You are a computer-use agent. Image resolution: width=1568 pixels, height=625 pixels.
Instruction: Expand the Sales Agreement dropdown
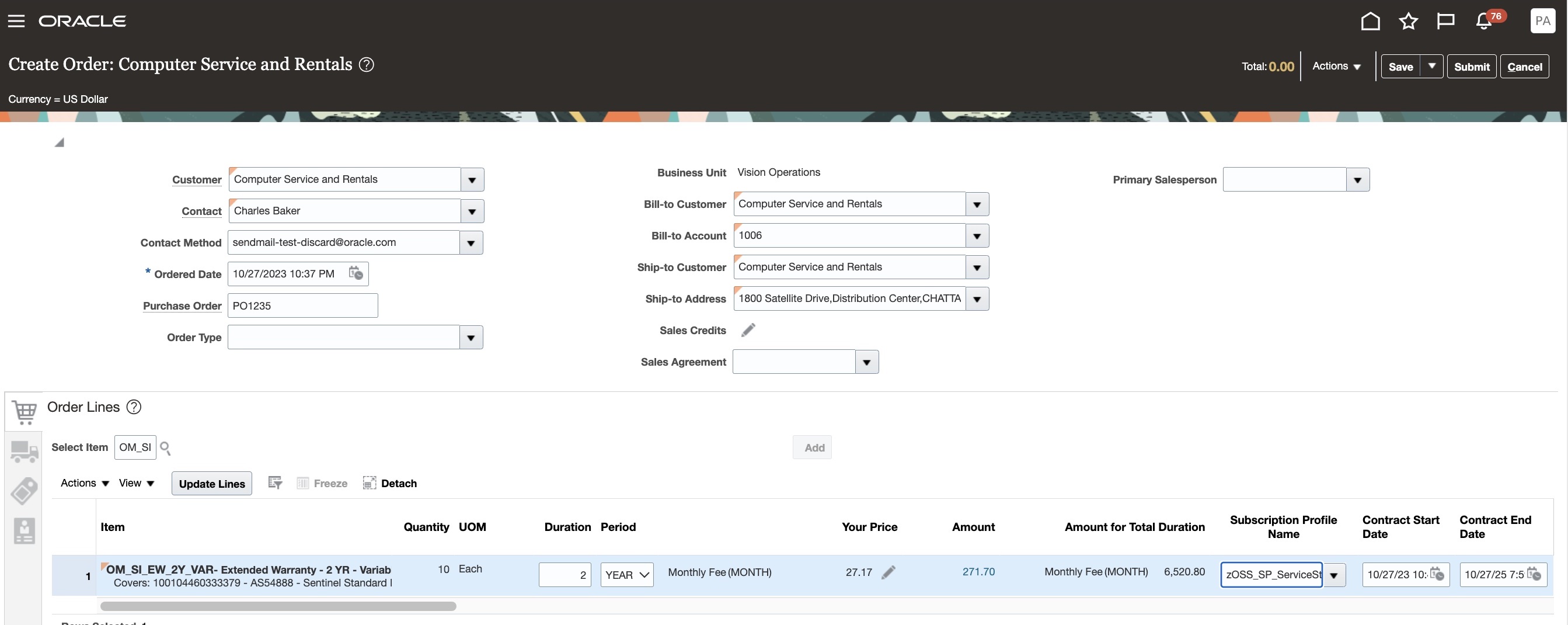(x=867, y=362)
